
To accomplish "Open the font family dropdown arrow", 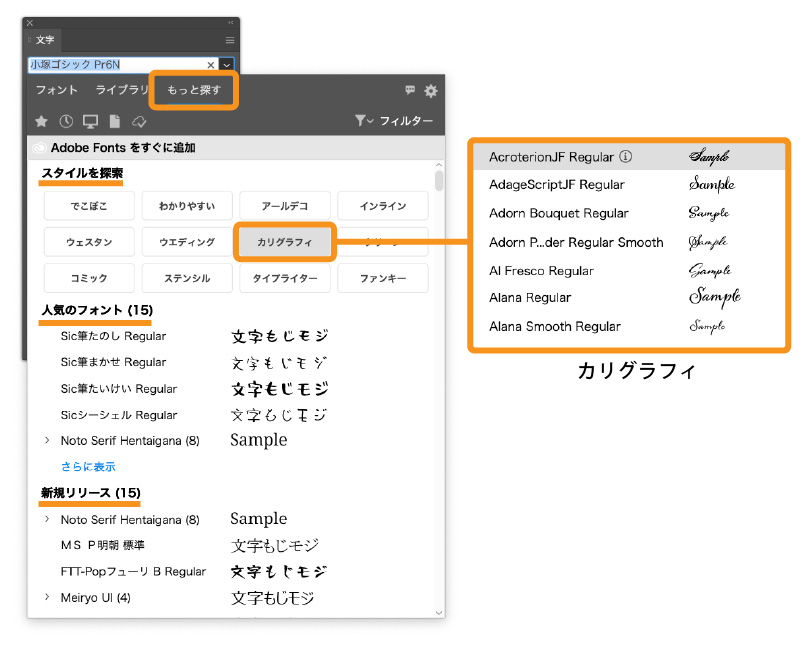I will point(226,64).
